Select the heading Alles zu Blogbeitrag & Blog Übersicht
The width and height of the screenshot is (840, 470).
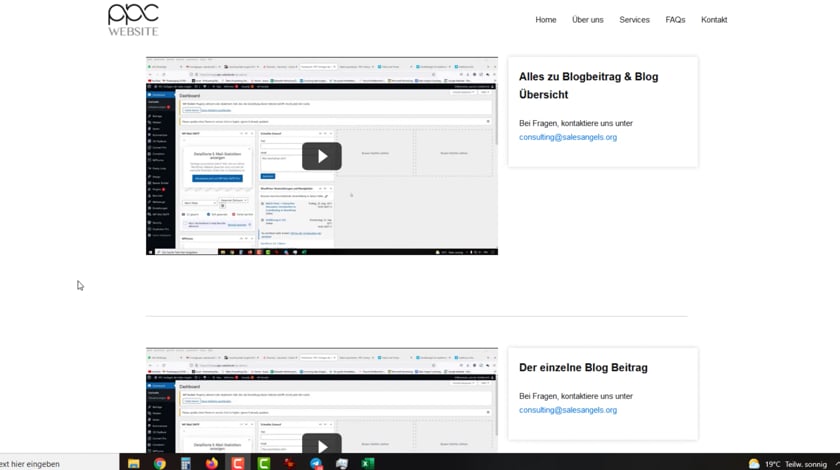tap(588, 86)
